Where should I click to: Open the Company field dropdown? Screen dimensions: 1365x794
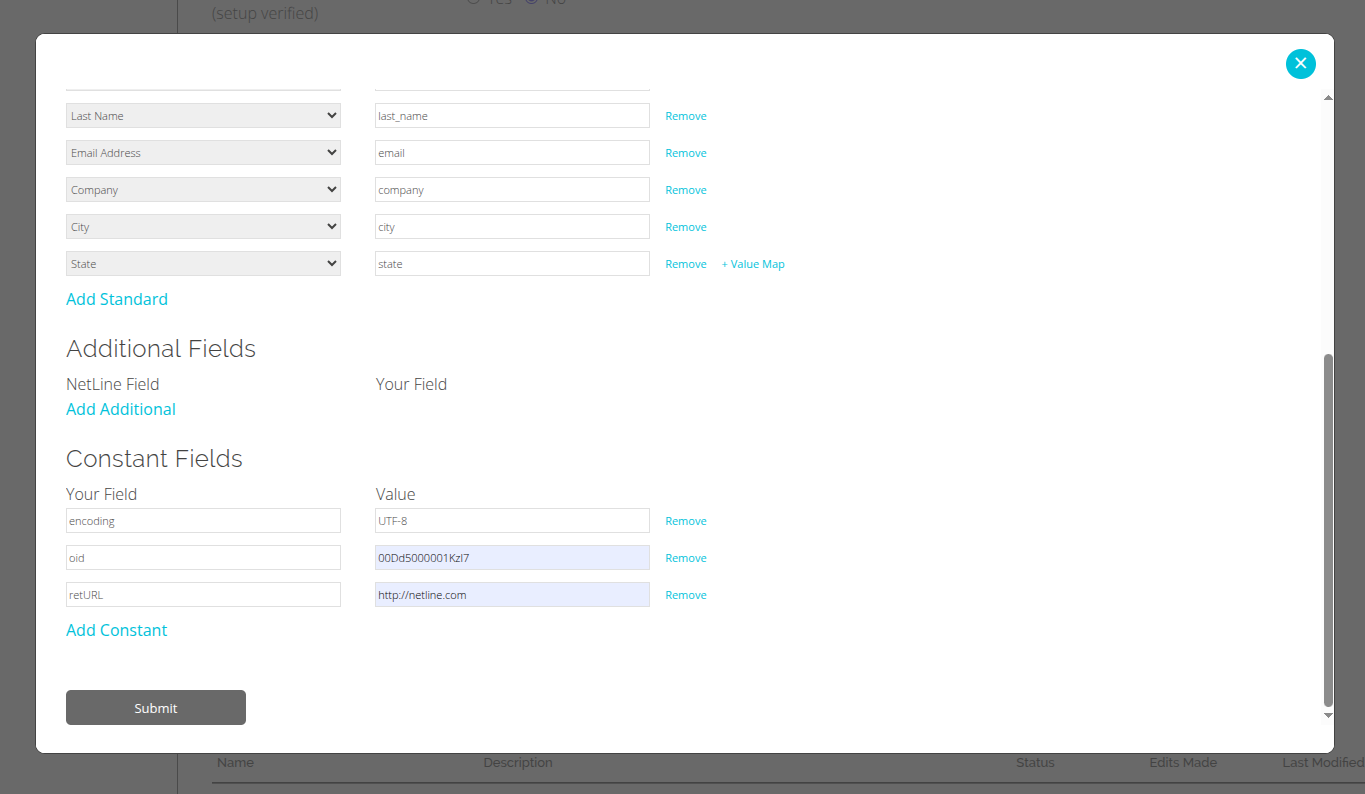point(203,190)
